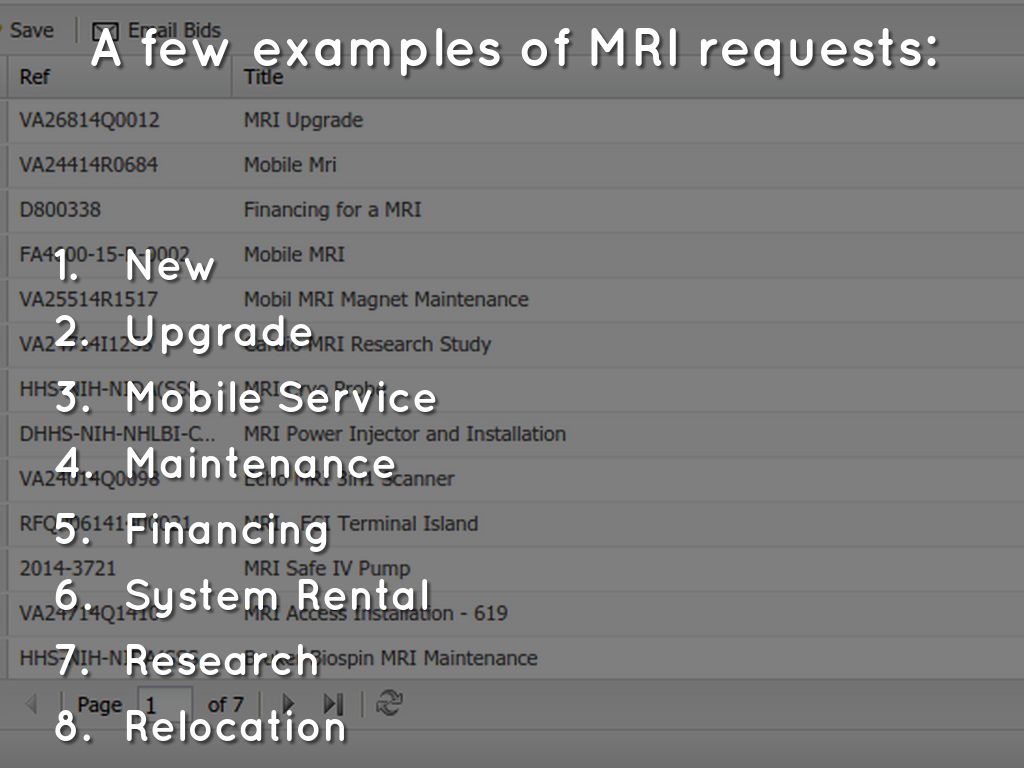Select the Mobil MRI Magnet Maintenance row

pos(386,299)
